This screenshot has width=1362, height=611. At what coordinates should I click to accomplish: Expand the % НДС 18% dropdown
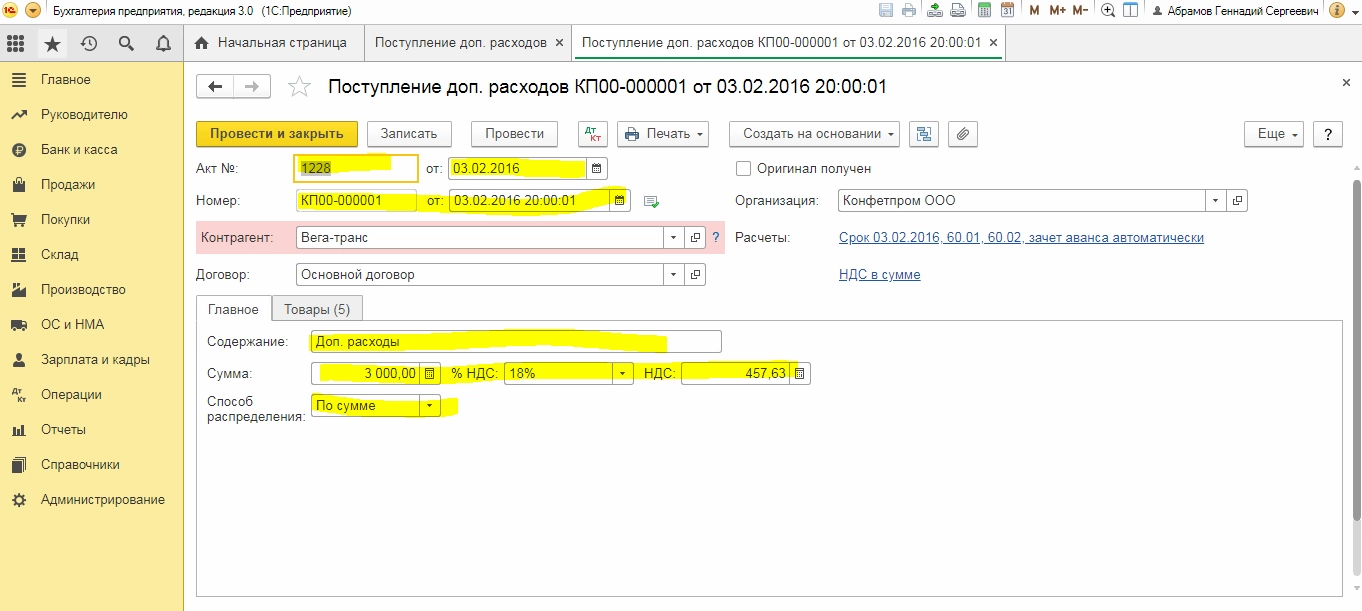[x=624, y=374]
